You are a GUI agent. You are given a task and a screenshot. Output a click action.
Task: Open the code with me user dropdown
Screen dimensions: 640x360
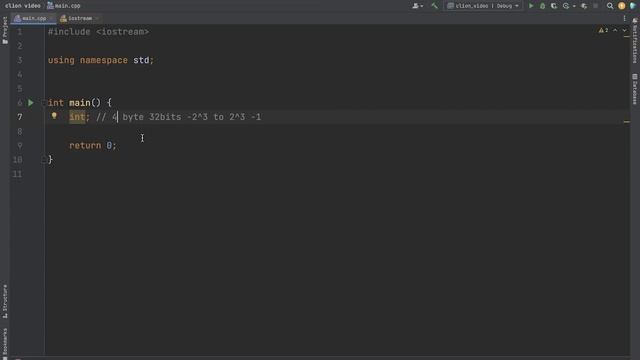click(x=418, y=6)
